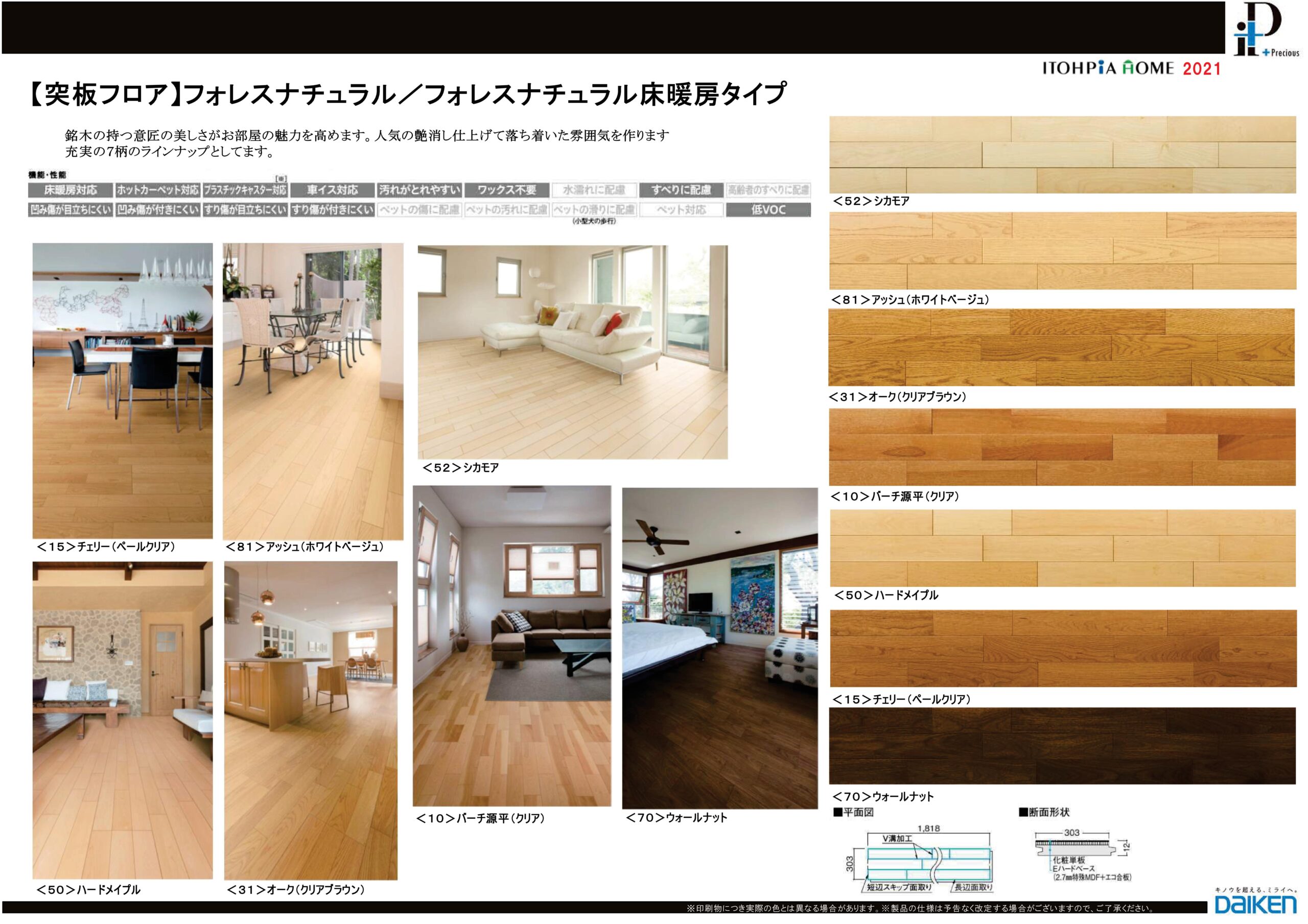This screenshot has width=1308, height=924.
Task: Click the <70>ウォールナット dark wood swatch
Action: [1062, 746]
